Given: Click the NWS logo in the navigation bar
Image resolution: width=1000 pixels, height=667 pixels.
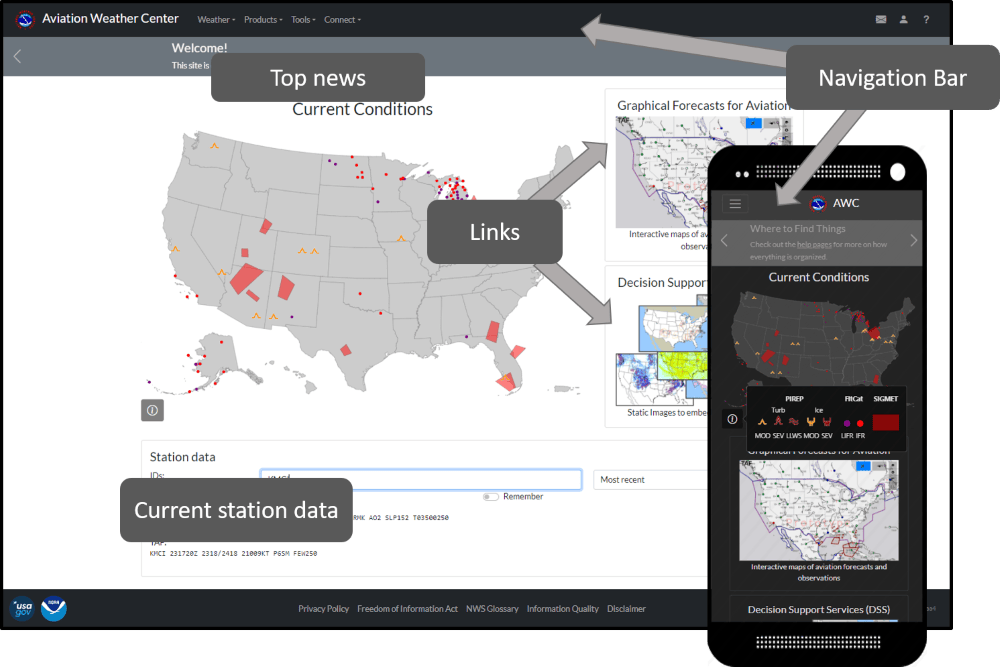Looking at the screenshot, I should pos(26,19).
